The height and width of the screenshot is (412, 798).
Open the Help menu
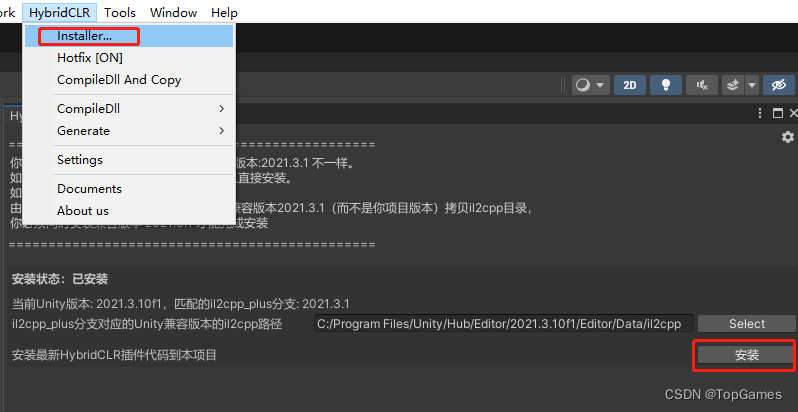224,13
